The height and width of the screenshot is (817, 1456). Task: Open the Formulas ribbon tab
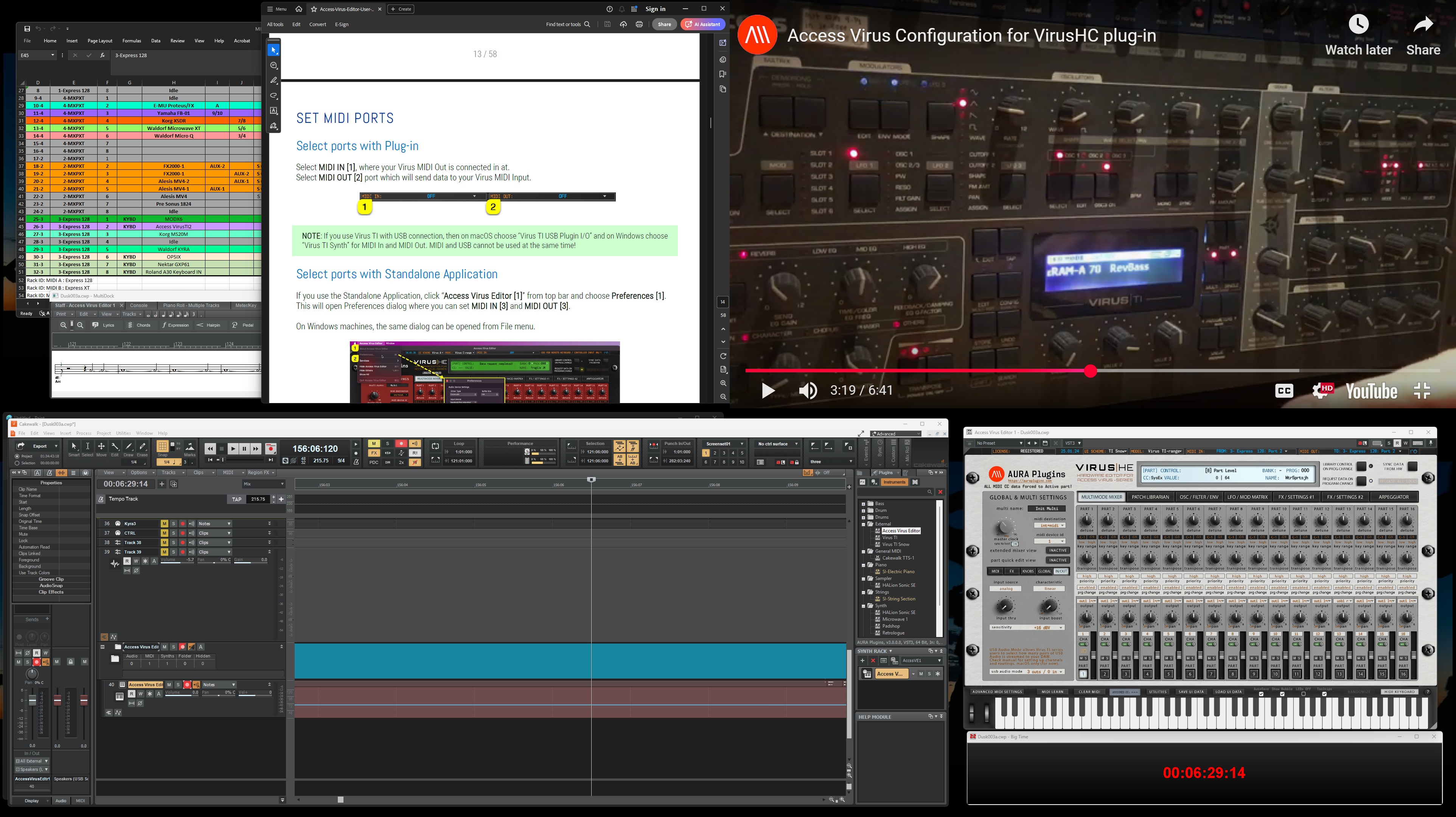131,41
